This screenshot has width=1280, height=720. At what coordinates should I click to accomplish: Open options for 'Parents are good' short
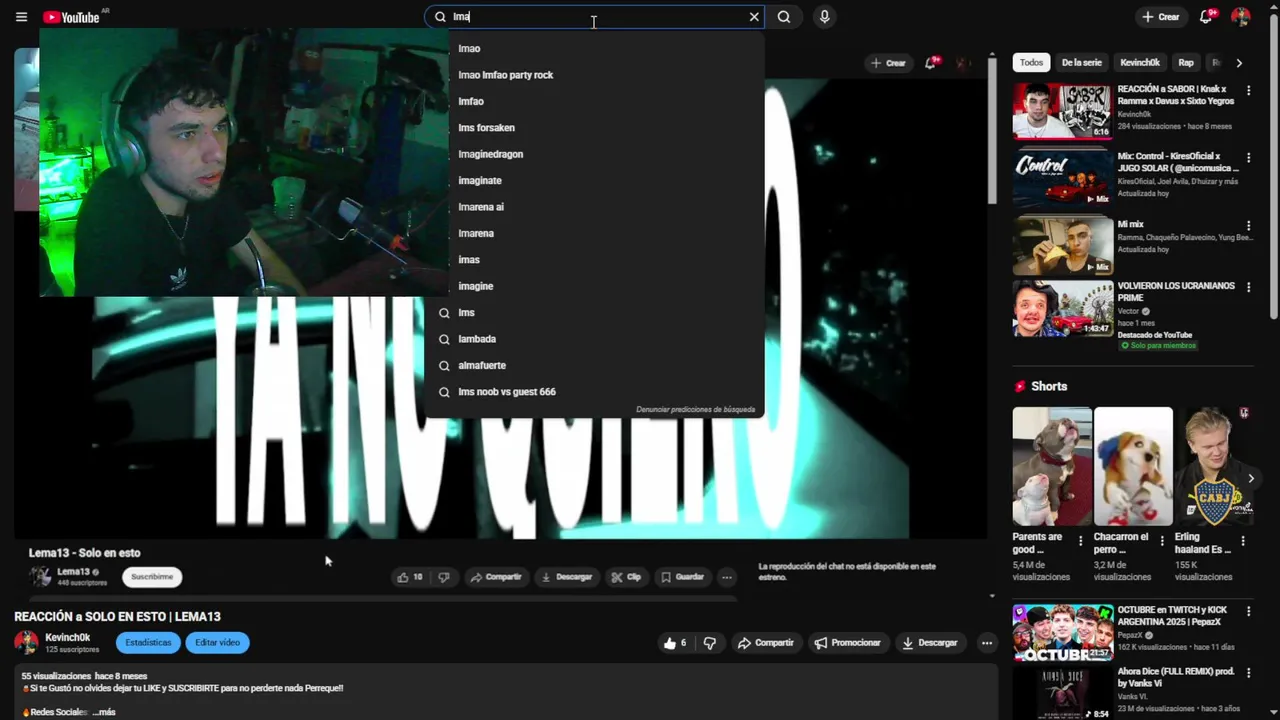pos(1080,541)
